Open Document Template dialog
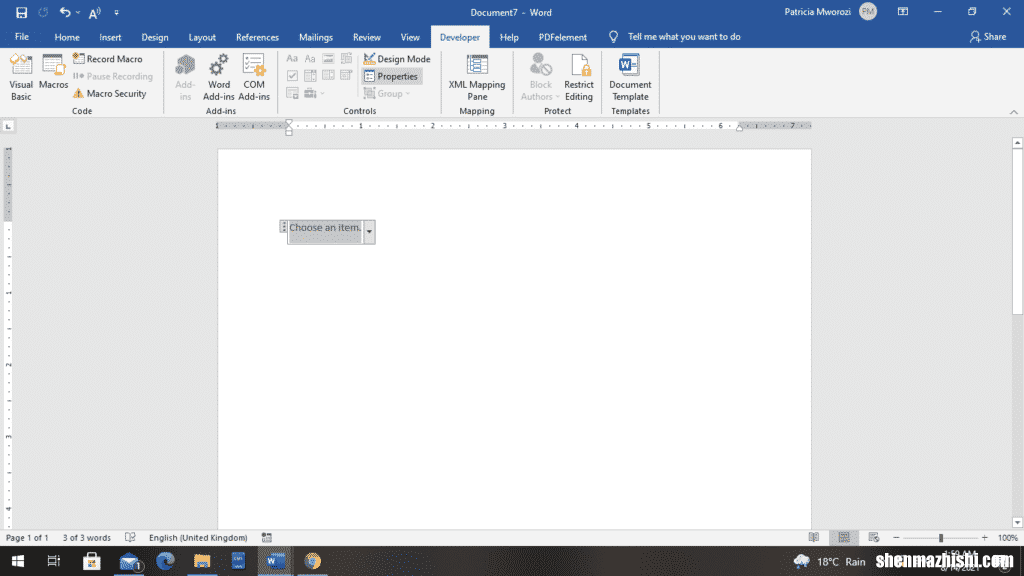 click(630, 77)
